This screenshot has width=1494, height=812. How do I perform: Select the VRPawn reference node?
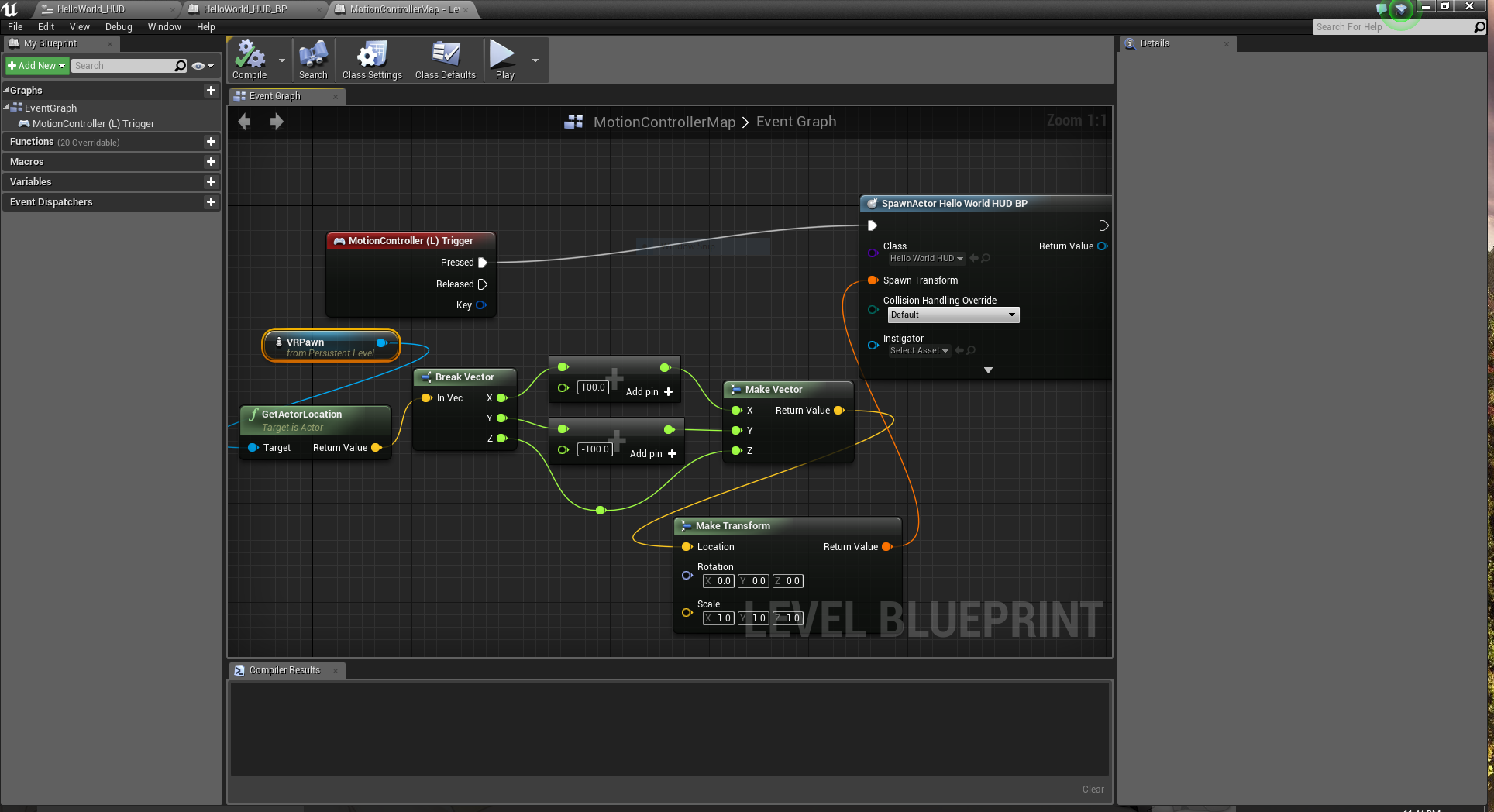[332, 346]
